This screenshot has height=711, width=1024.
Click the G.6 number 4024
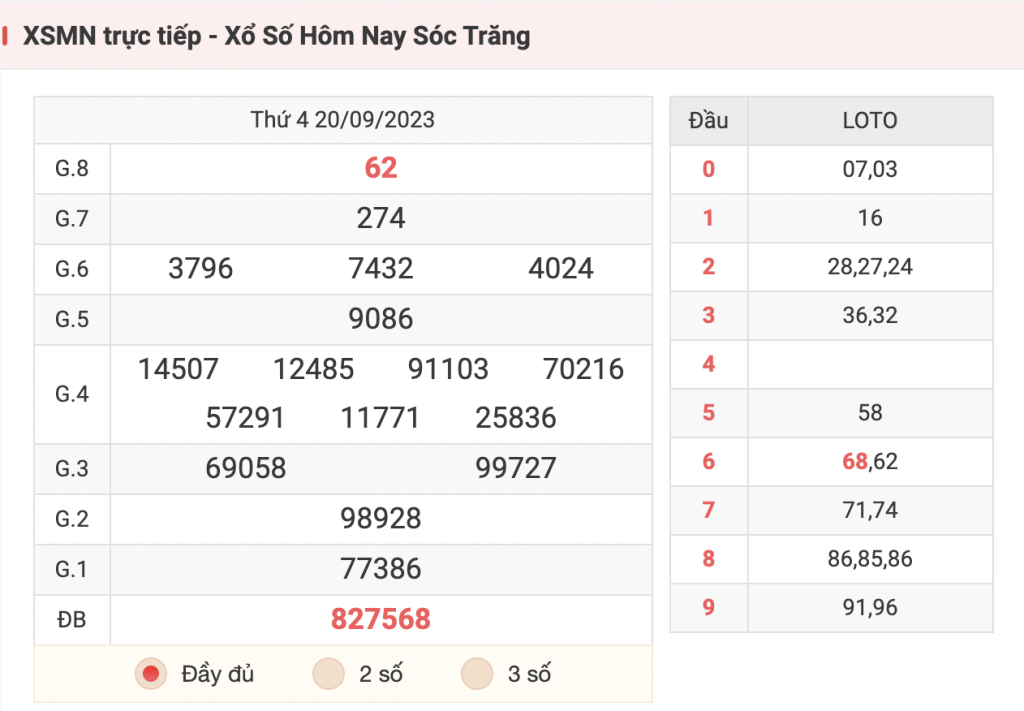(561, 268)
